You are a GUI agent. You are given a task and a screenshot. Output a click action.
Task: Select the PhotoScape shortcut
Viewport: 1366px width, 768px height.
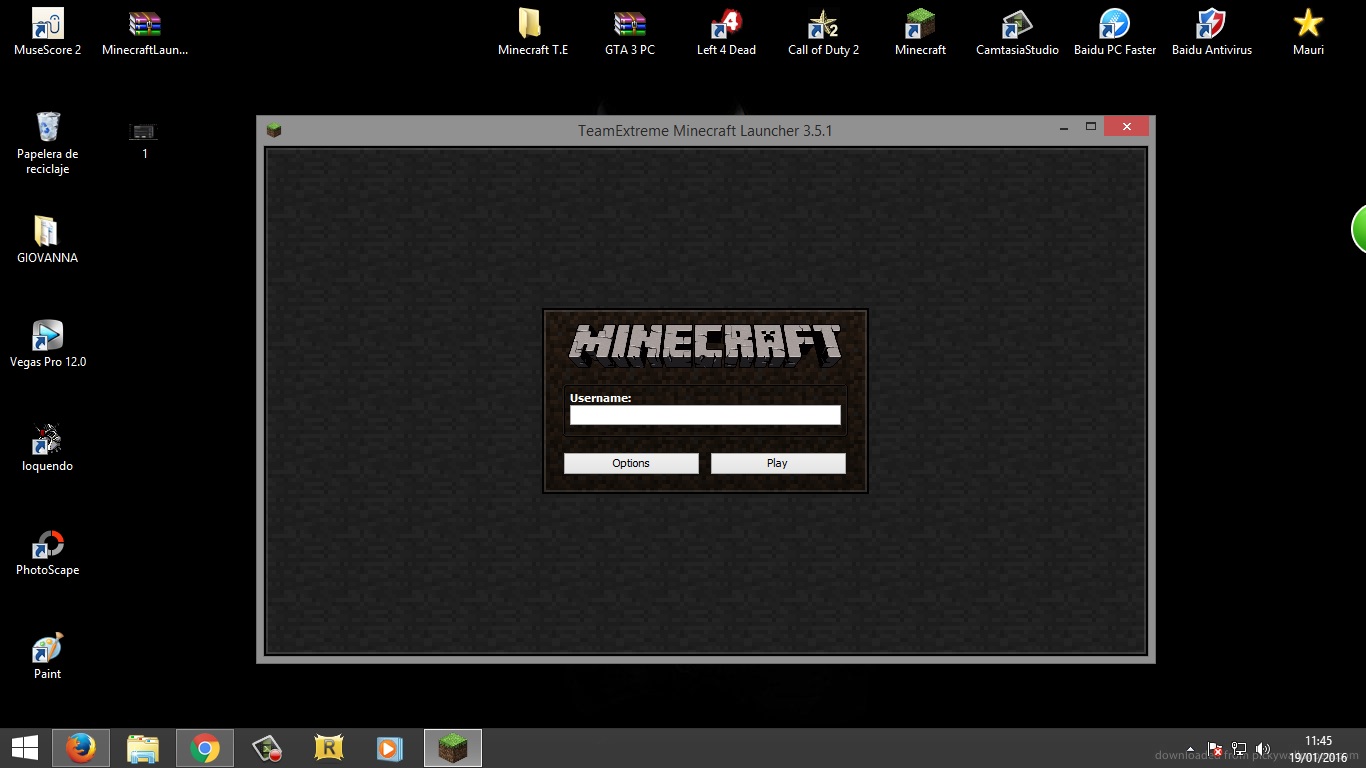coord(47,551)
